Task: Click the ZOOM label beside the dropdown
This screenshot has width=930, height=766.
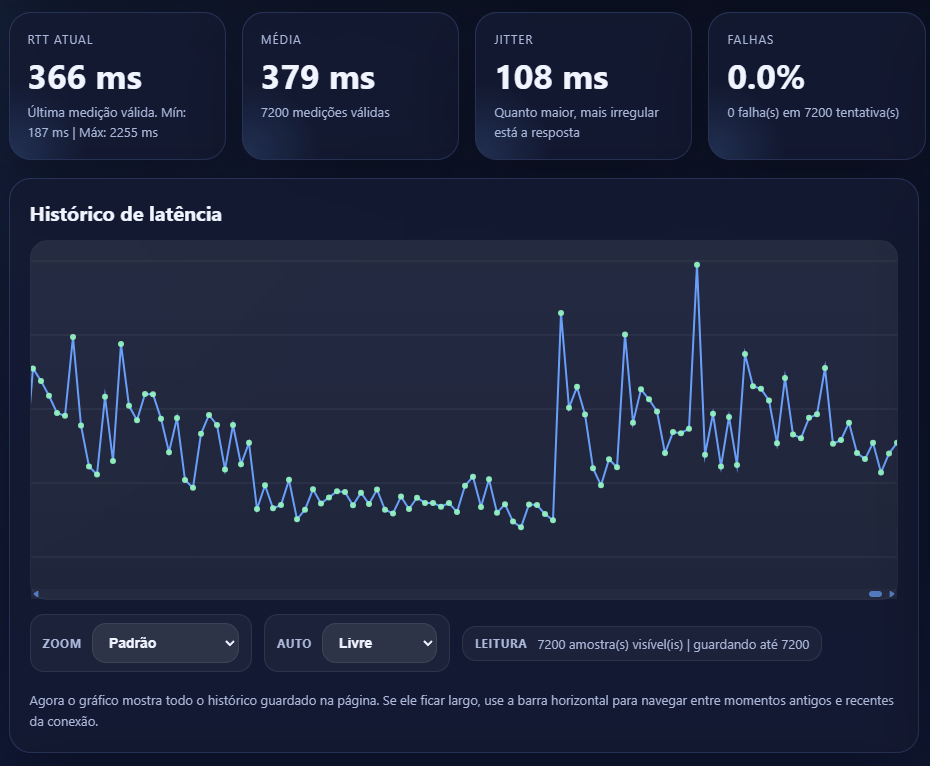Action: click(62, 643)
